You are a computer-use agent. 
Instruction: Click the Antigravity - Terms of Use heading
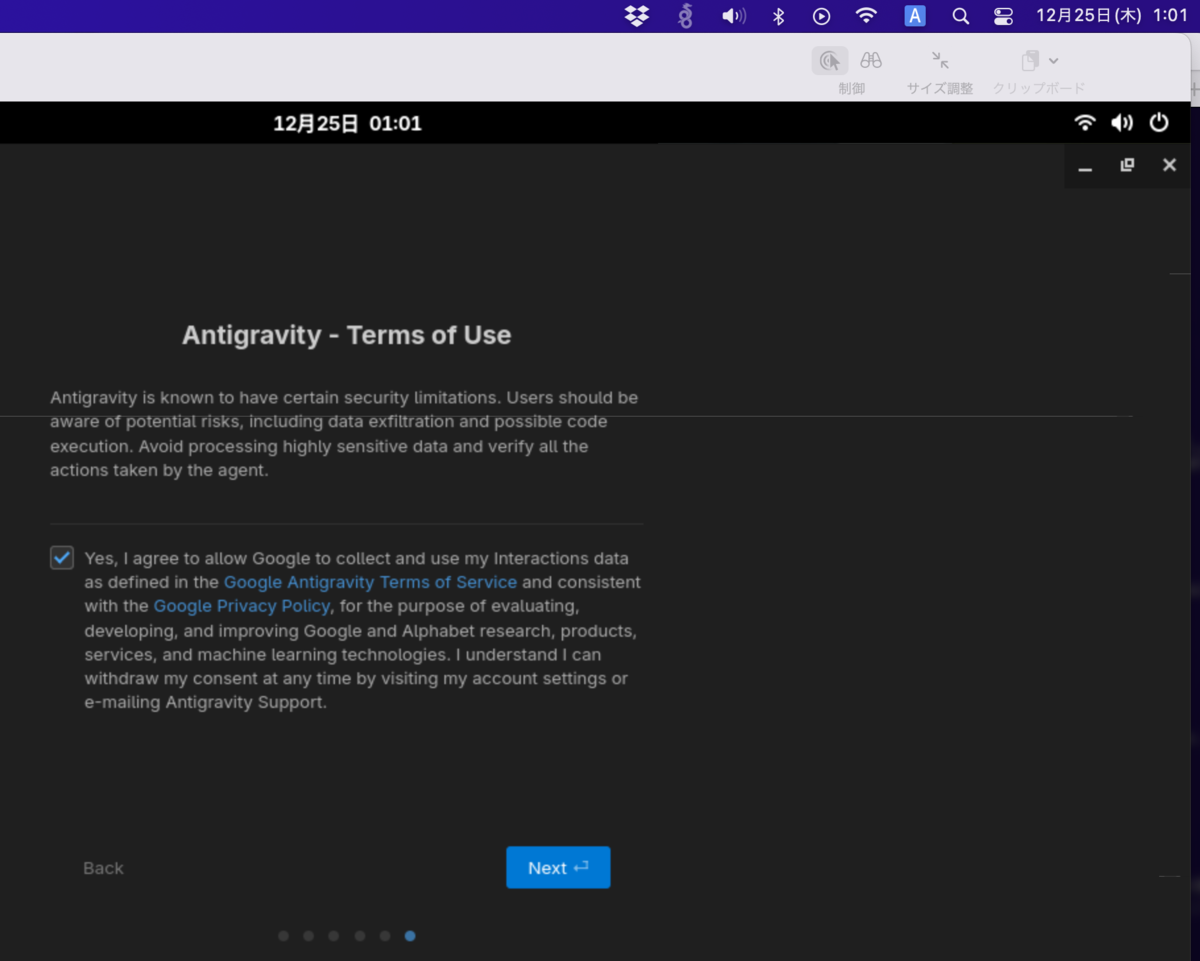347,335
